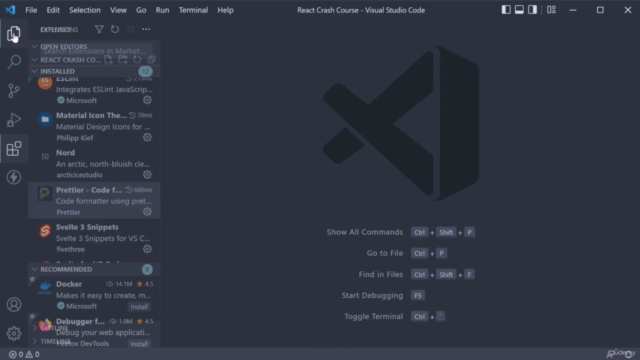The image size is (640, 360).
Task: Toggle Secondary Side Bar layout button
Action: click(x=532, y=10)
